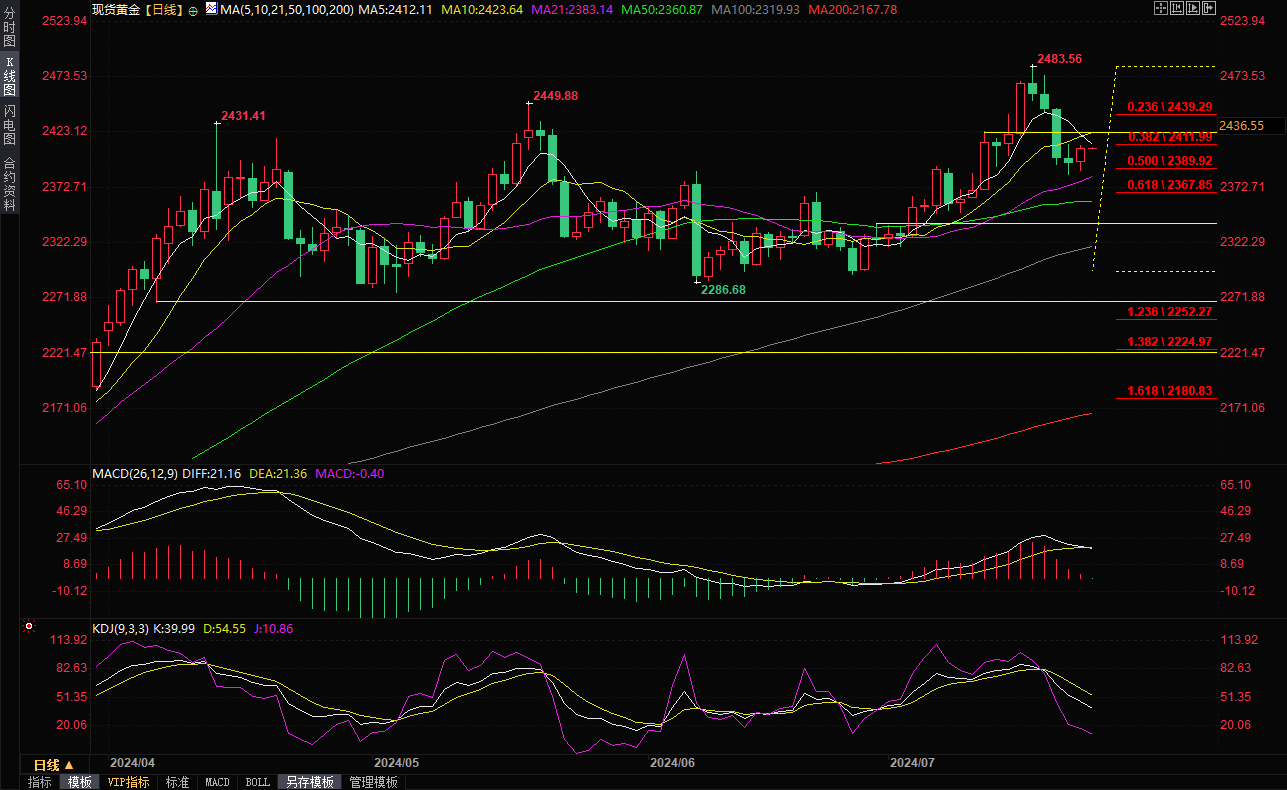Apply the 标准 template

[177, 782]
